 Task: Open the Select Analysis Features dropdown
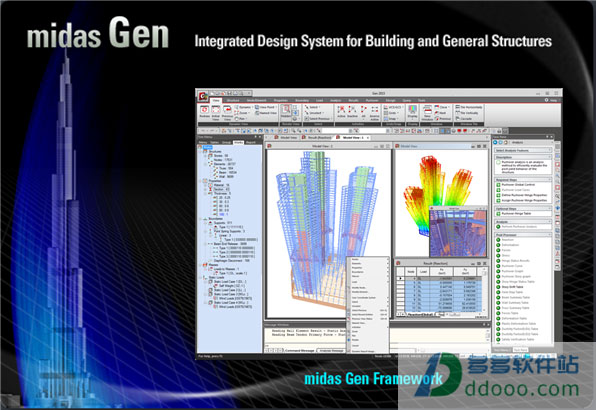click(523, 150)
